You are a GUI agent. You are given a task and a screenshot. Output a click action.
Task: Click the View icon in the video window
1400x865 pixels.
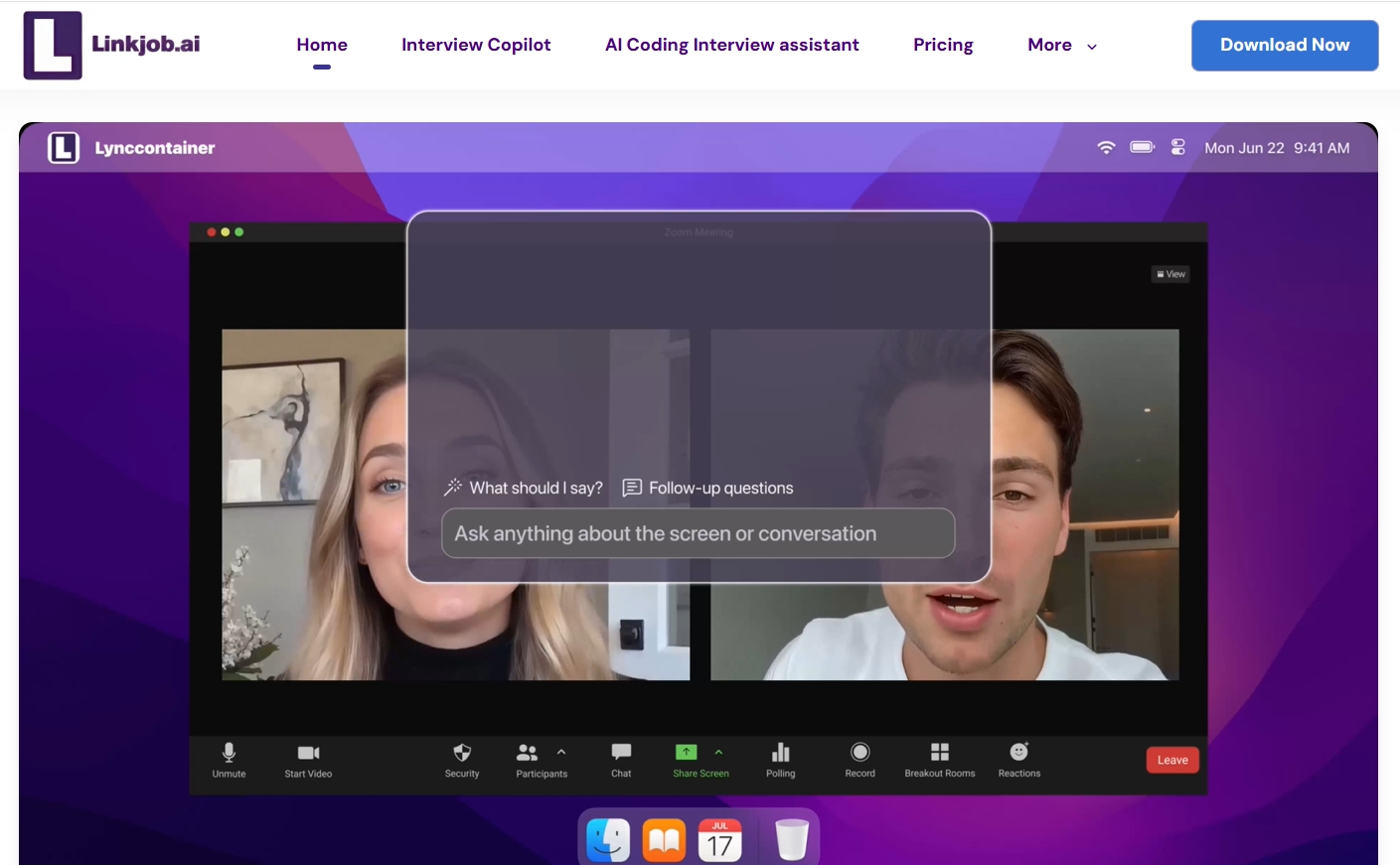click(x=1169, y=273)
